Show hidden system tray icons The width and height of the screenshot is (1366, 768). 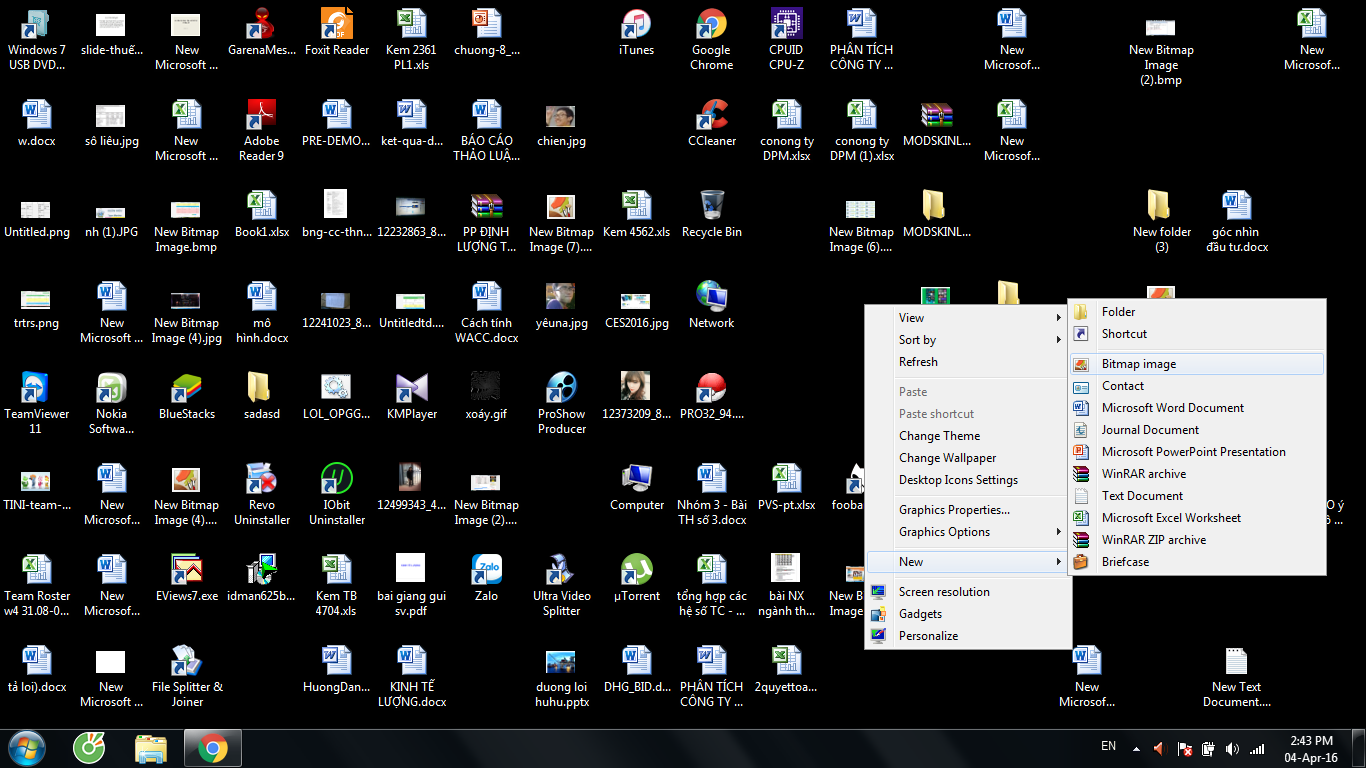(1135, 748)
